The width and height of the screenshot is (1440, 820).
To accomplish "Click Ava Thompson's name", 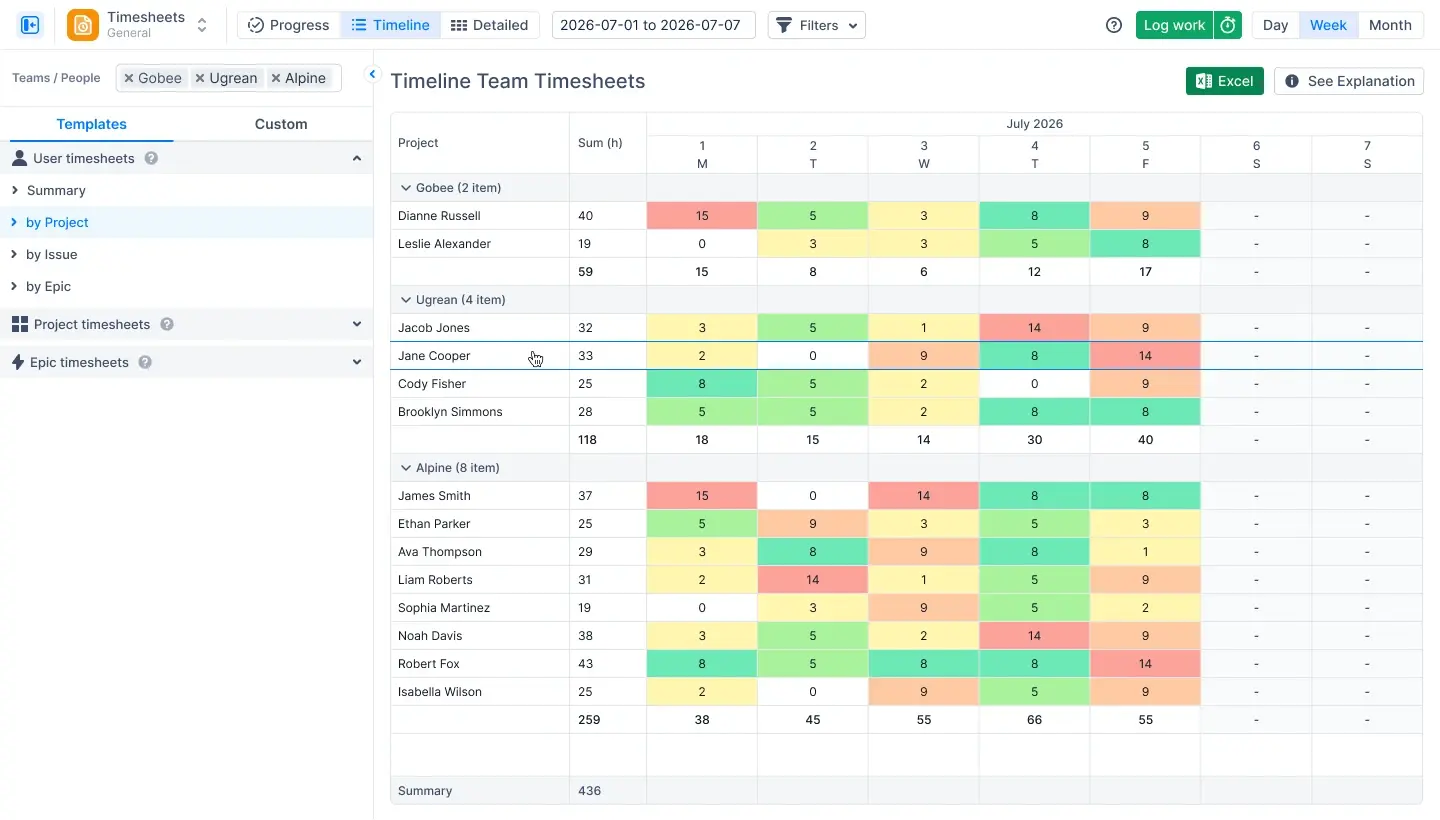I will coord(440,551).
